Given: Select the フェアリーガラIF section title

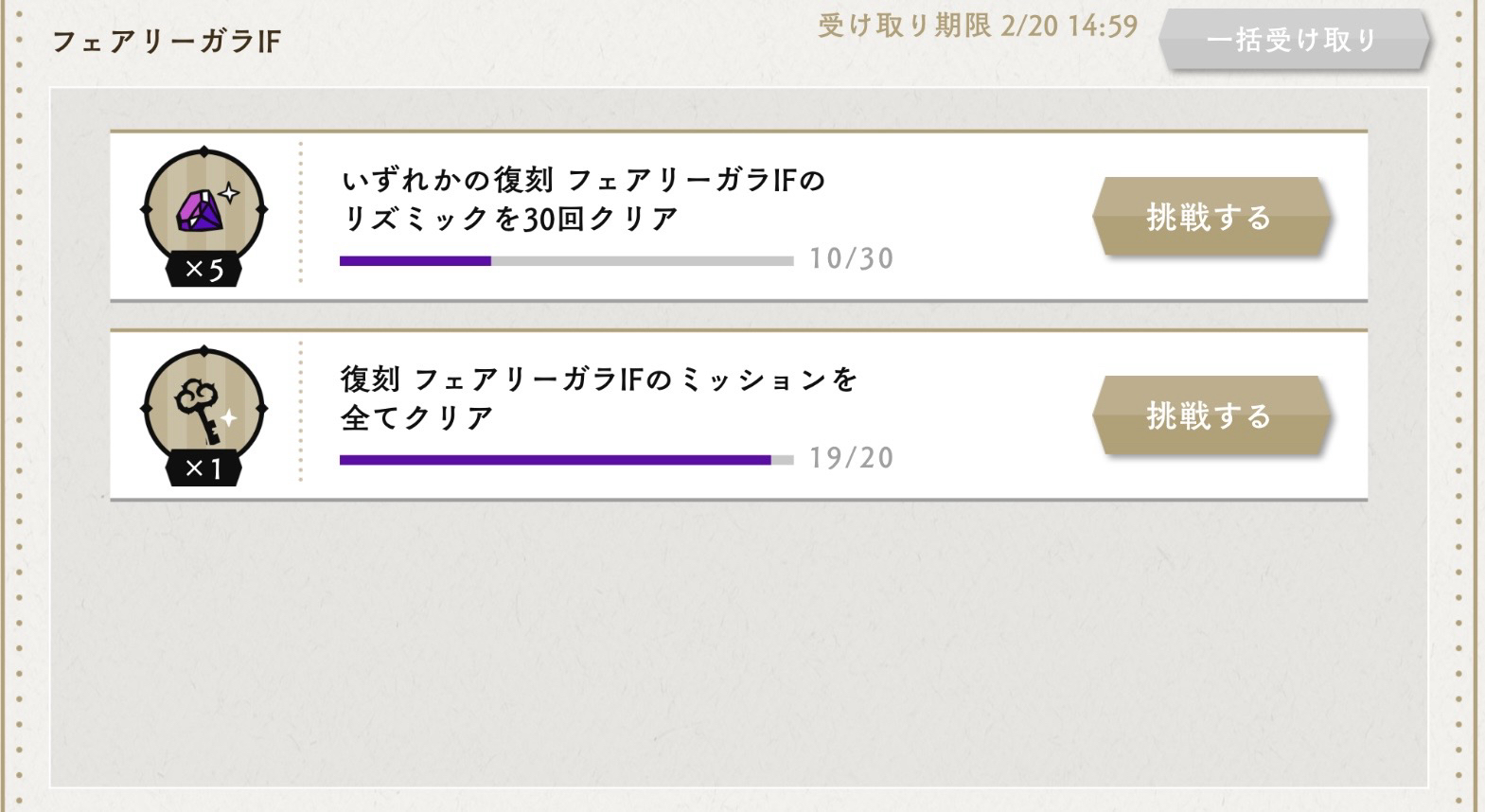Looking at the screenshot, I should (x=166, y=42).
